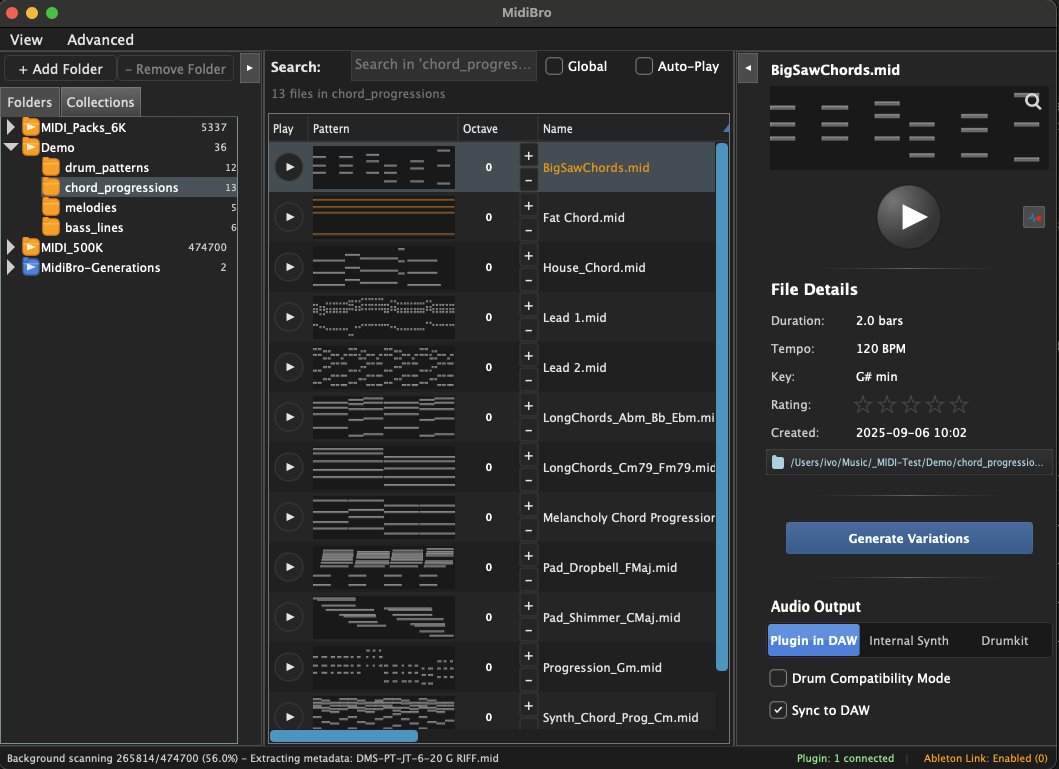Turn on the Auto-Play checkbox
The image size is (1059, 769).
pos(644,66)
